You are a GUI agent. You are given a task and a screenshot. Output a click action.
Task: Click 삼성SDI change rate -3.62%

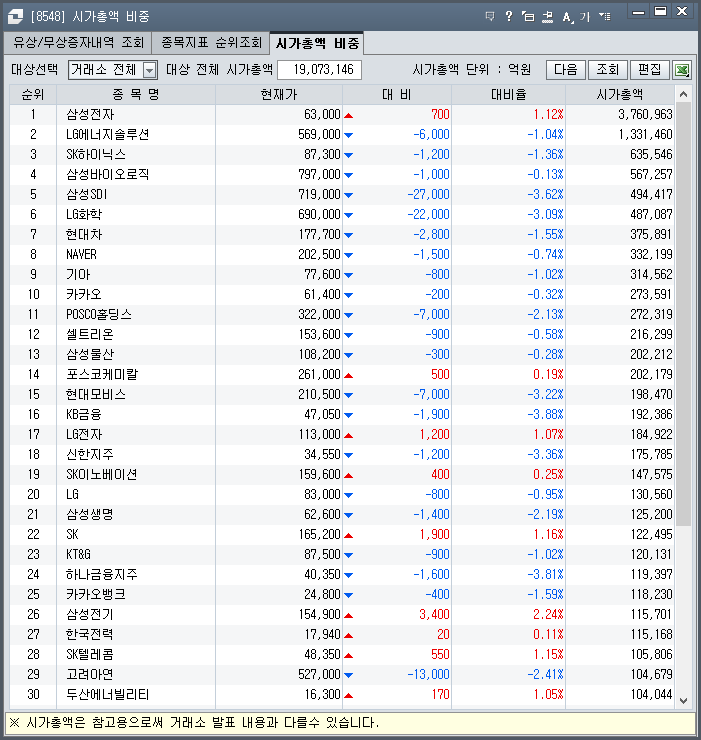545,194
